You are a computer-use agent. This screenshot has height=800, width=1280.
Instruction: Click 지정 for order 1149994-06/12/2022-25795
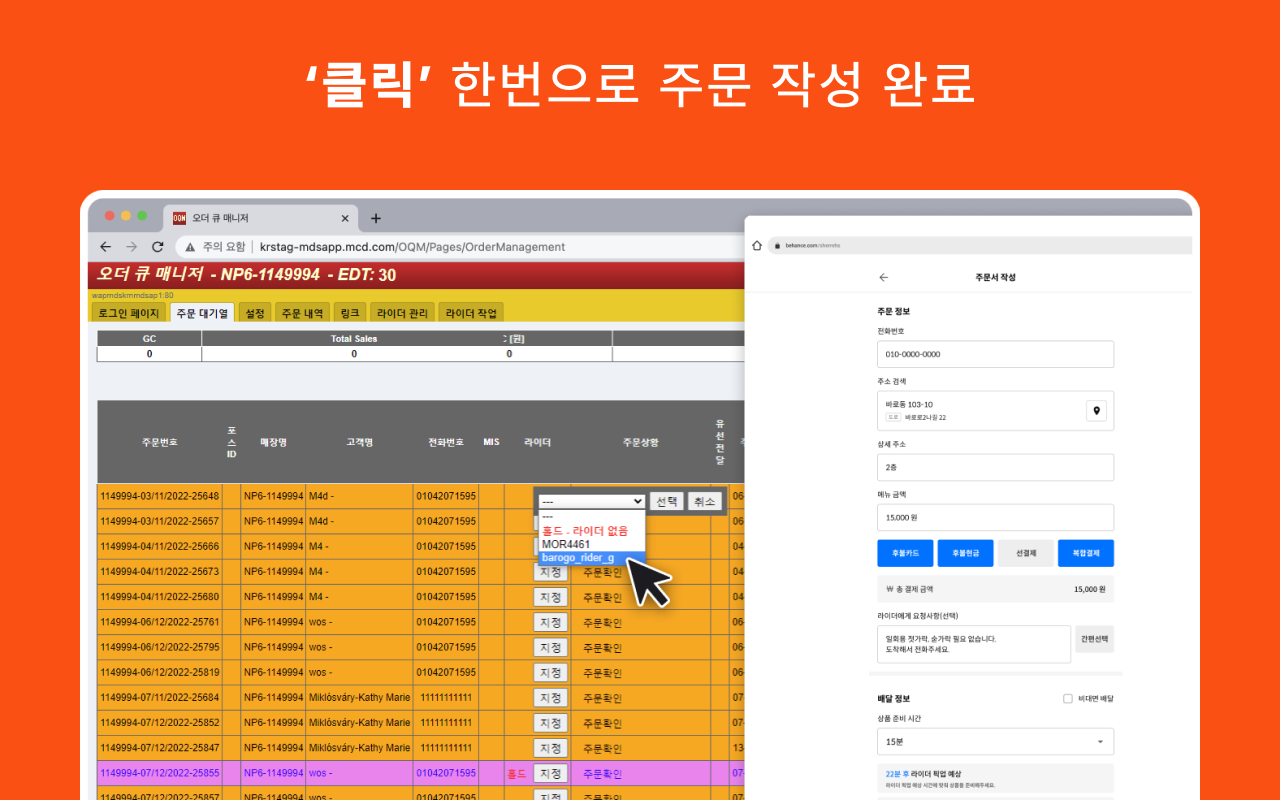[550, 647]
